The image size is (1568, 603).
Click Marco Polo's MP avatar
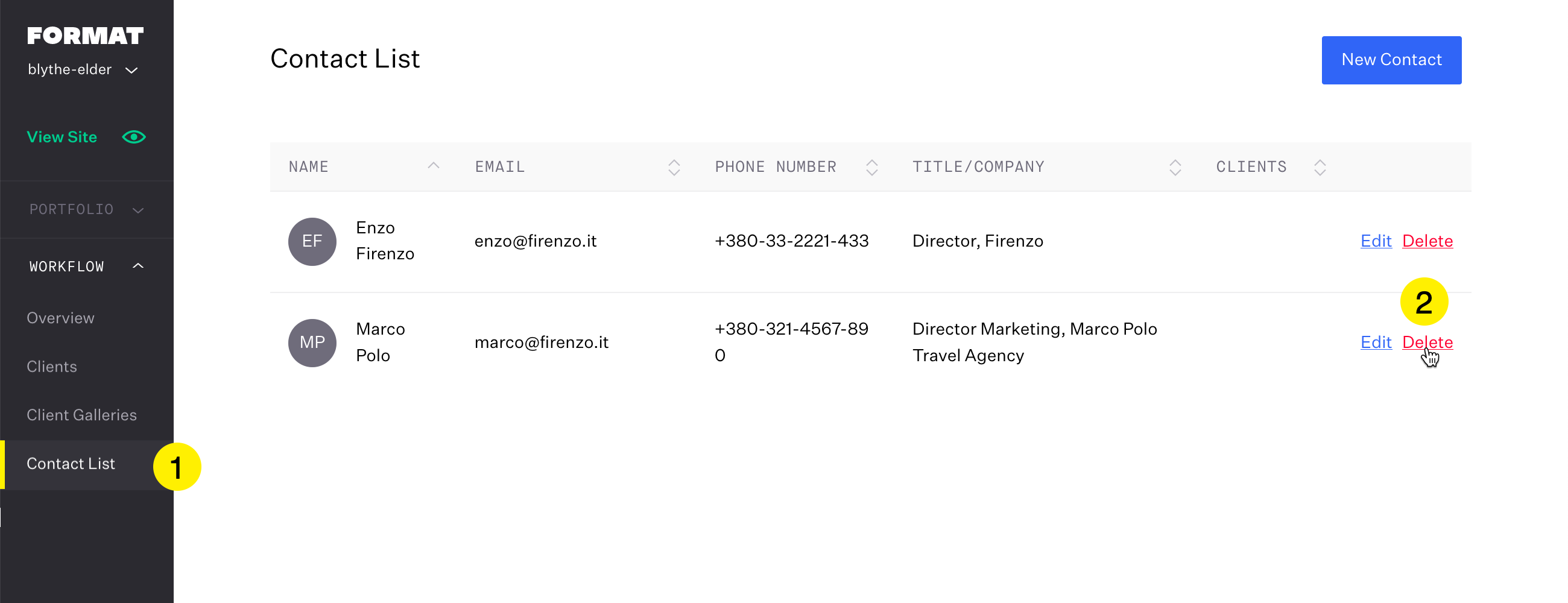(x=312, y=343)
